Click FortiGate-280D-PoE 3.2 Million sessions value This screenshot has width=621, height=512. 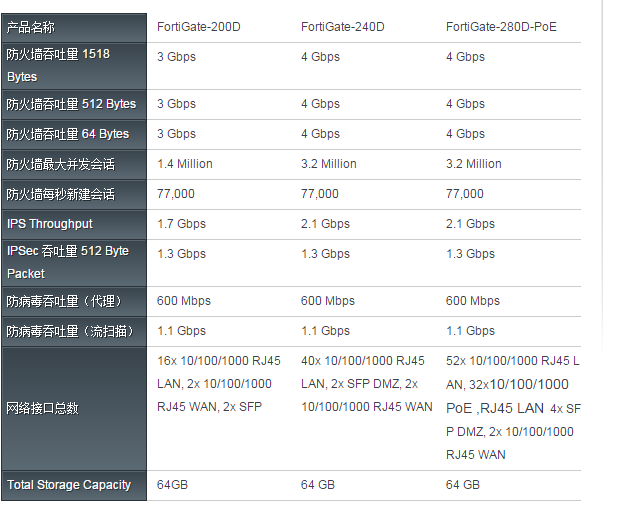474,164
